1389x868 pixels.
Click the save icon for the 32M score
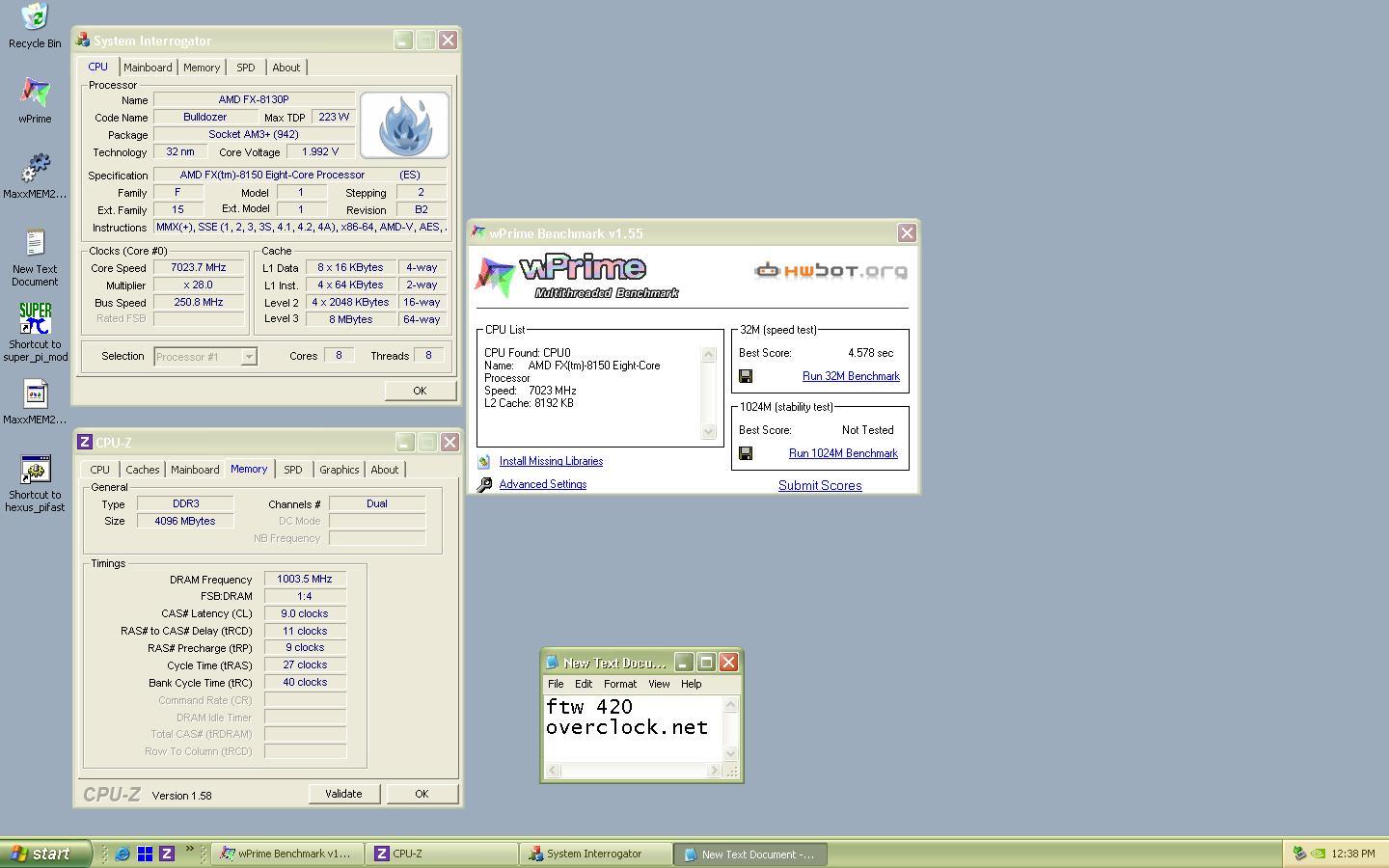[746, 376]
